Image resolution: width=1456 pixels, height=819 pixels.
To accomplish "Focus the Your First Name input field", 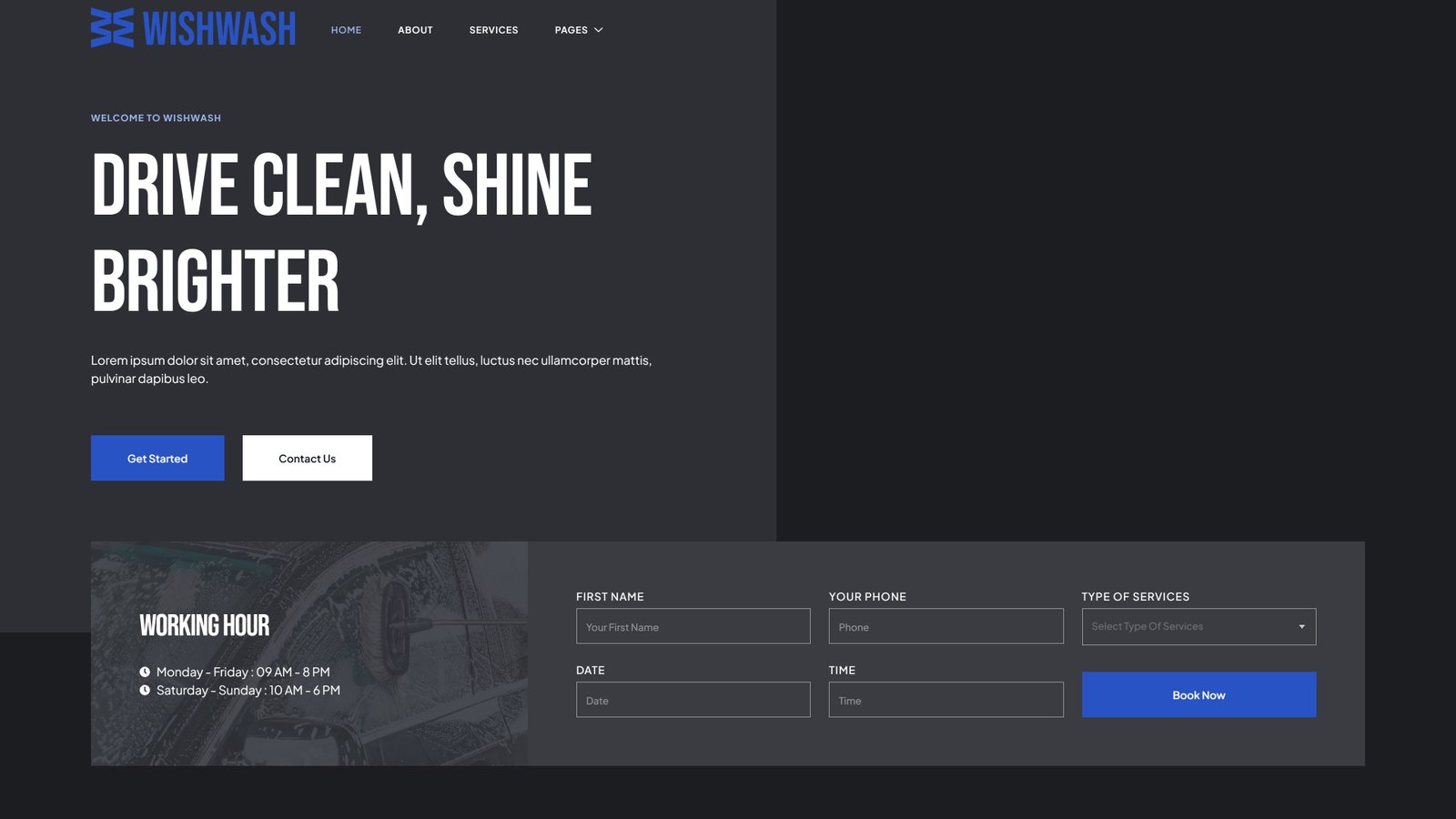I will [693, 626].
